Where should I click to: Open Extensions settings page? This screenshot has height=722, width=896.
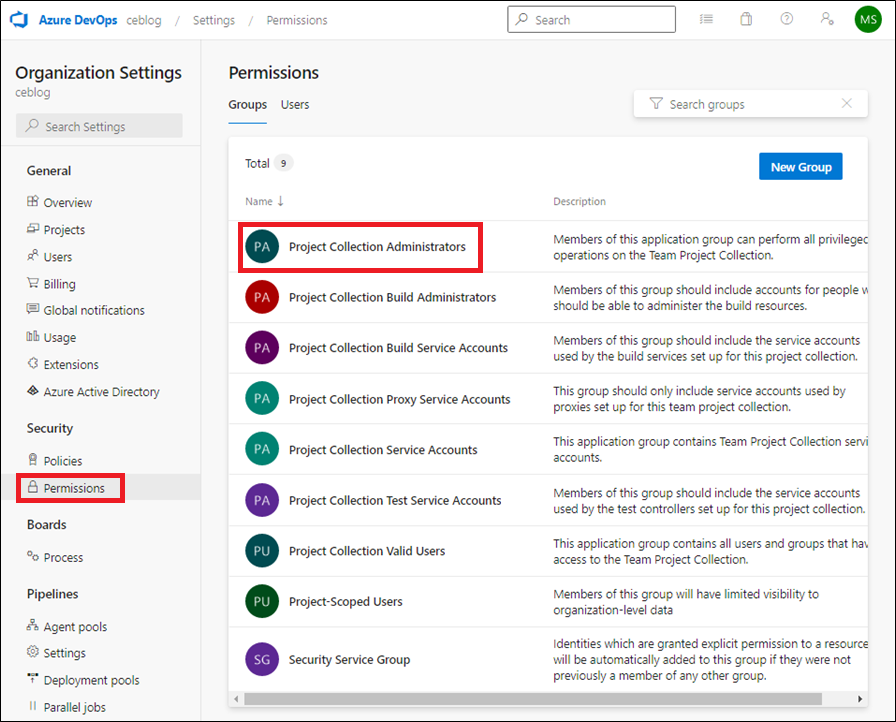coord(71,364)
